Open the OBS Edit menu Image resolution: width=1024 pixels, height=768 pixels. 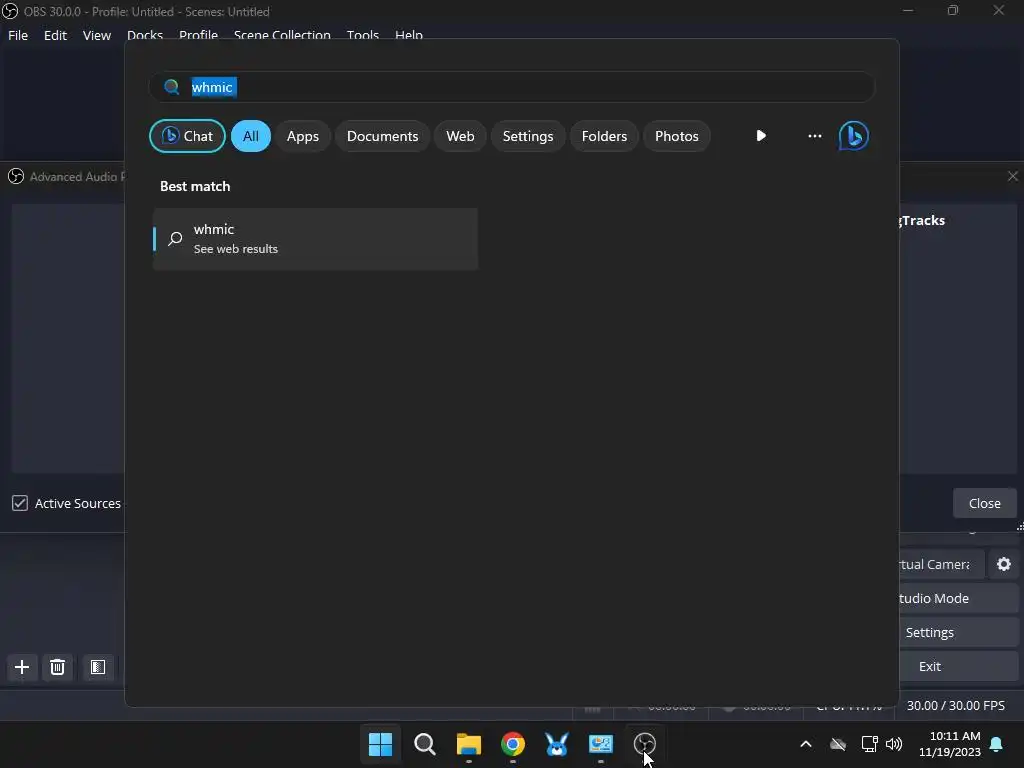pyautogui.click(x=55, y=35)
